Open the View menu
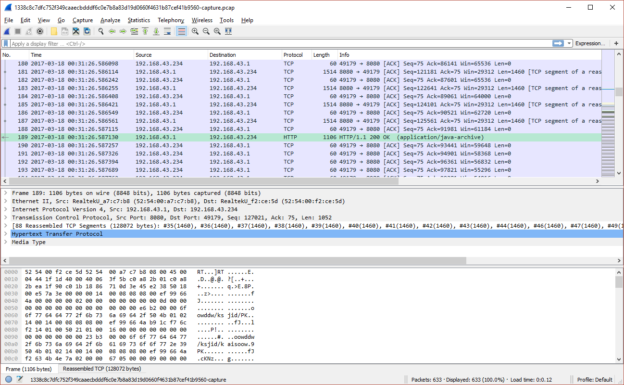 (44, 20)
